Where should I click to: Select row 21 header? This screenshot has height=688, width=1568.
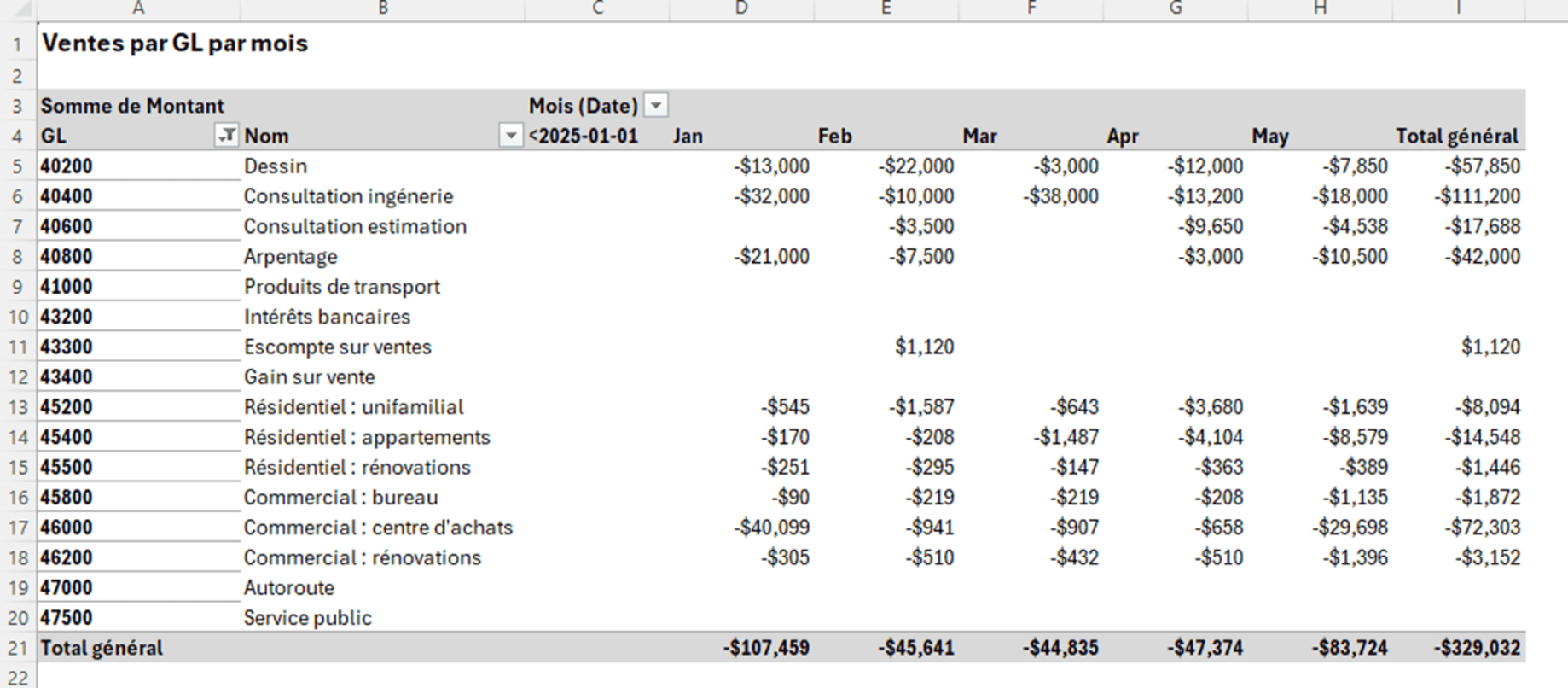click(18, 648)
